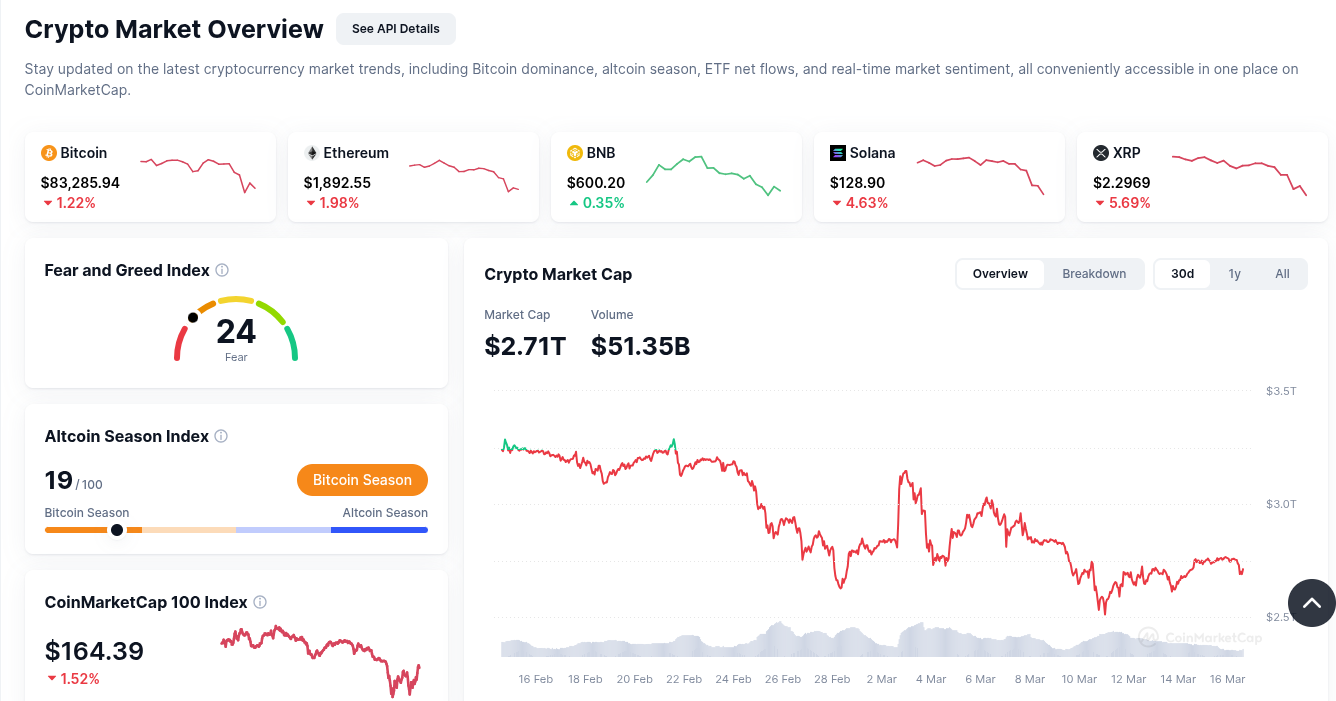Switch chart to 1y range
Viewport: 1336px width, 701px height.
point(1234,274)
